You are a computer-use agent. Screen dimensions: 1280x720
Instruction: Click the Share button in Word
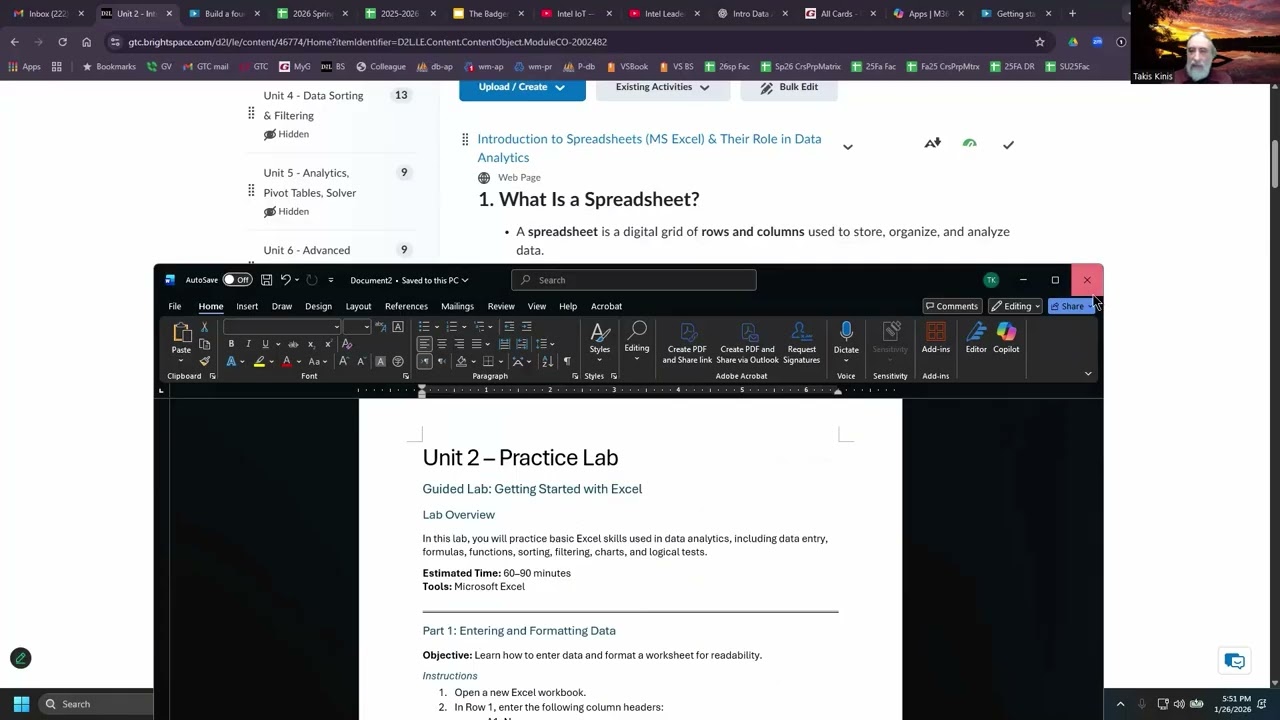[x=1071, y=306]
